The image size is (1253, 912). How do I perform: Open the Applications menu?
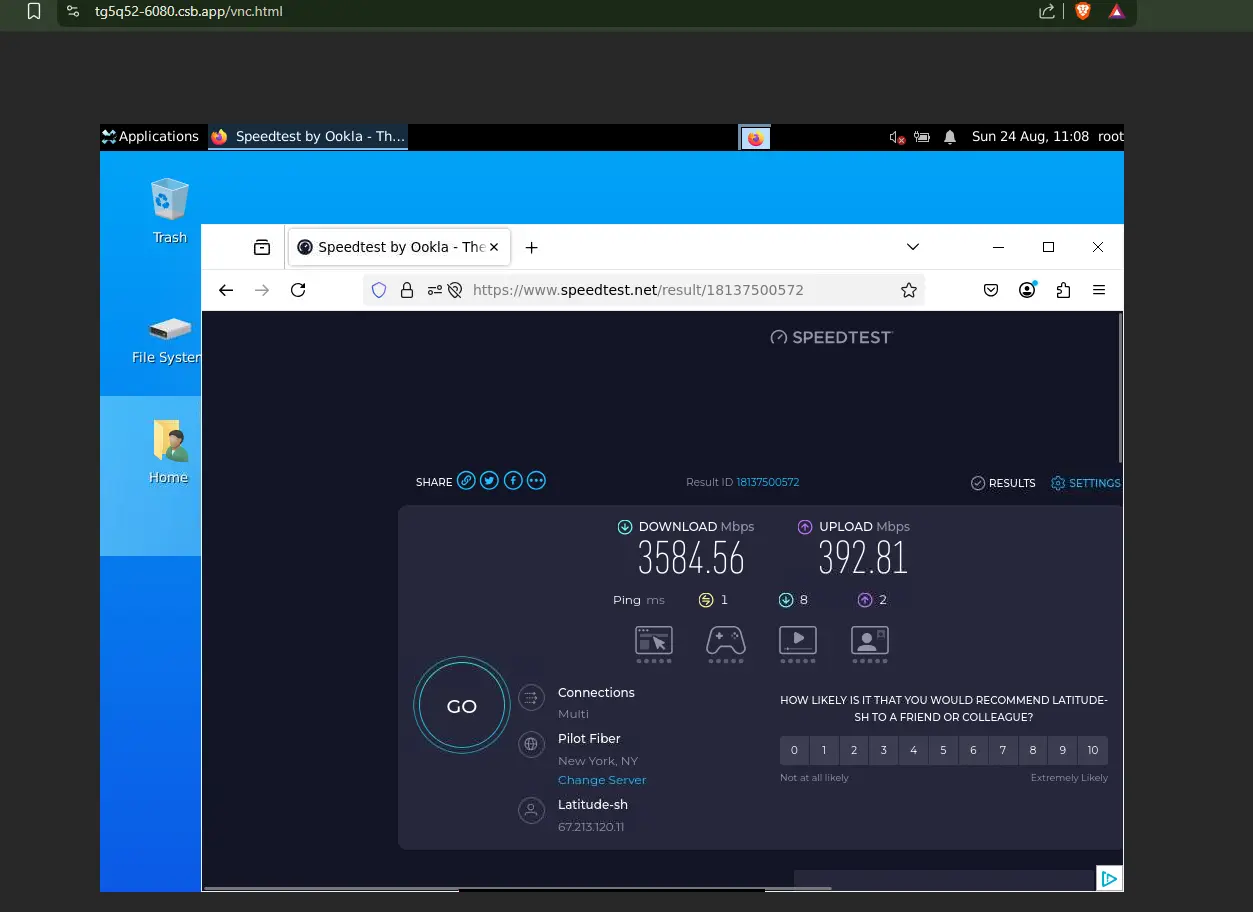click(151, 137)
